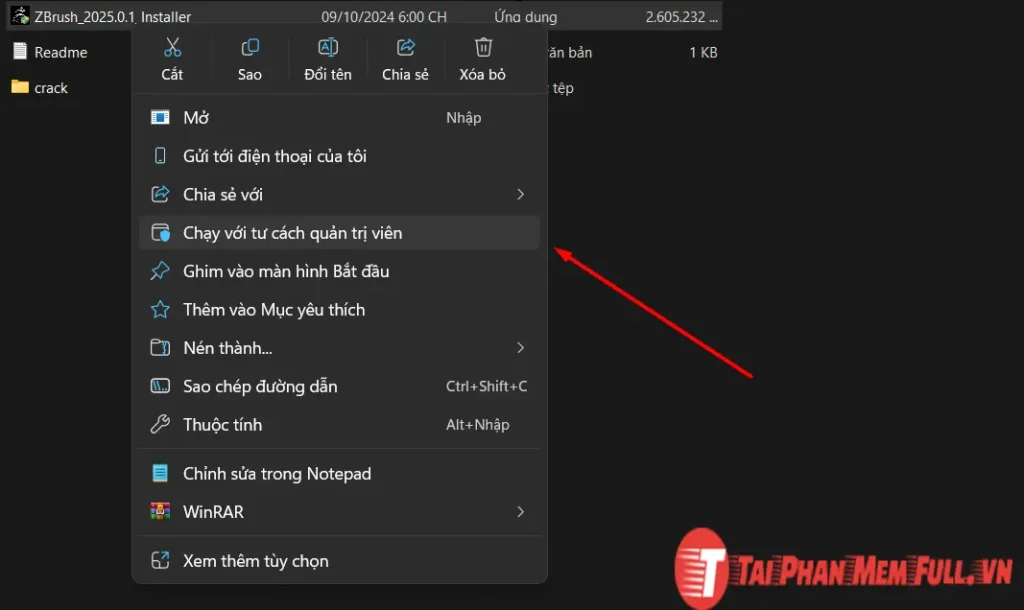Image resolution: width=1024 pixels, height=610 pixels.
Task: Click the Chia sẻ (Share) icon
Action: (405, 46)
